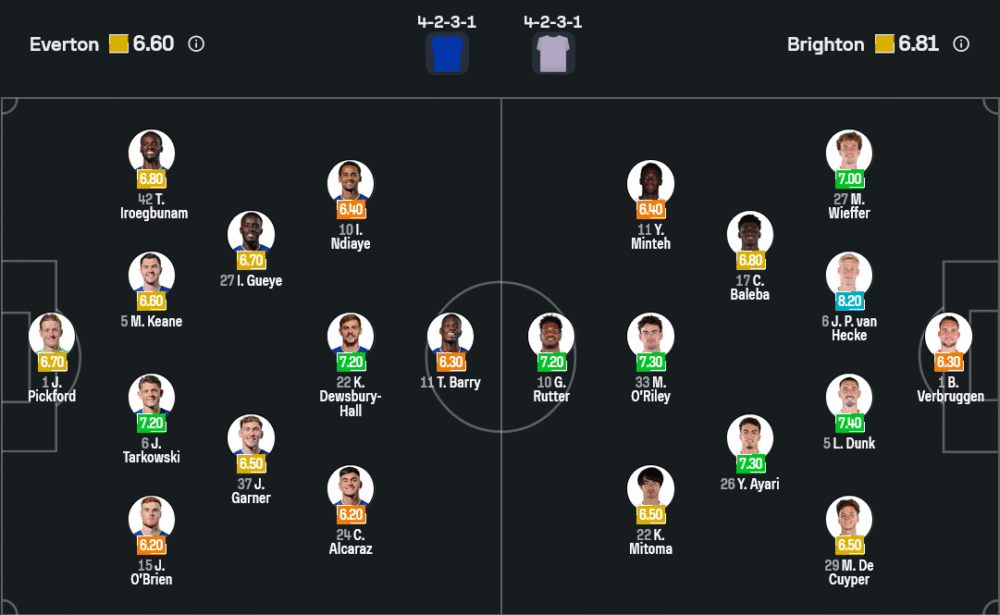Viewport: 1000px width, 615px height.
Task: Open the Everton team name link
Action: coord(66,44)
